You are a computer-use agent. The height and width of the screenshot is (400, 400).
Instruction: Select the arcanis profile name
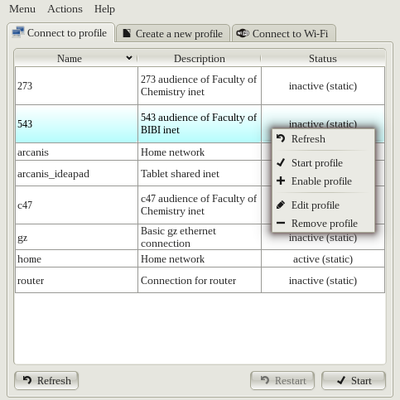click(33, 152)
